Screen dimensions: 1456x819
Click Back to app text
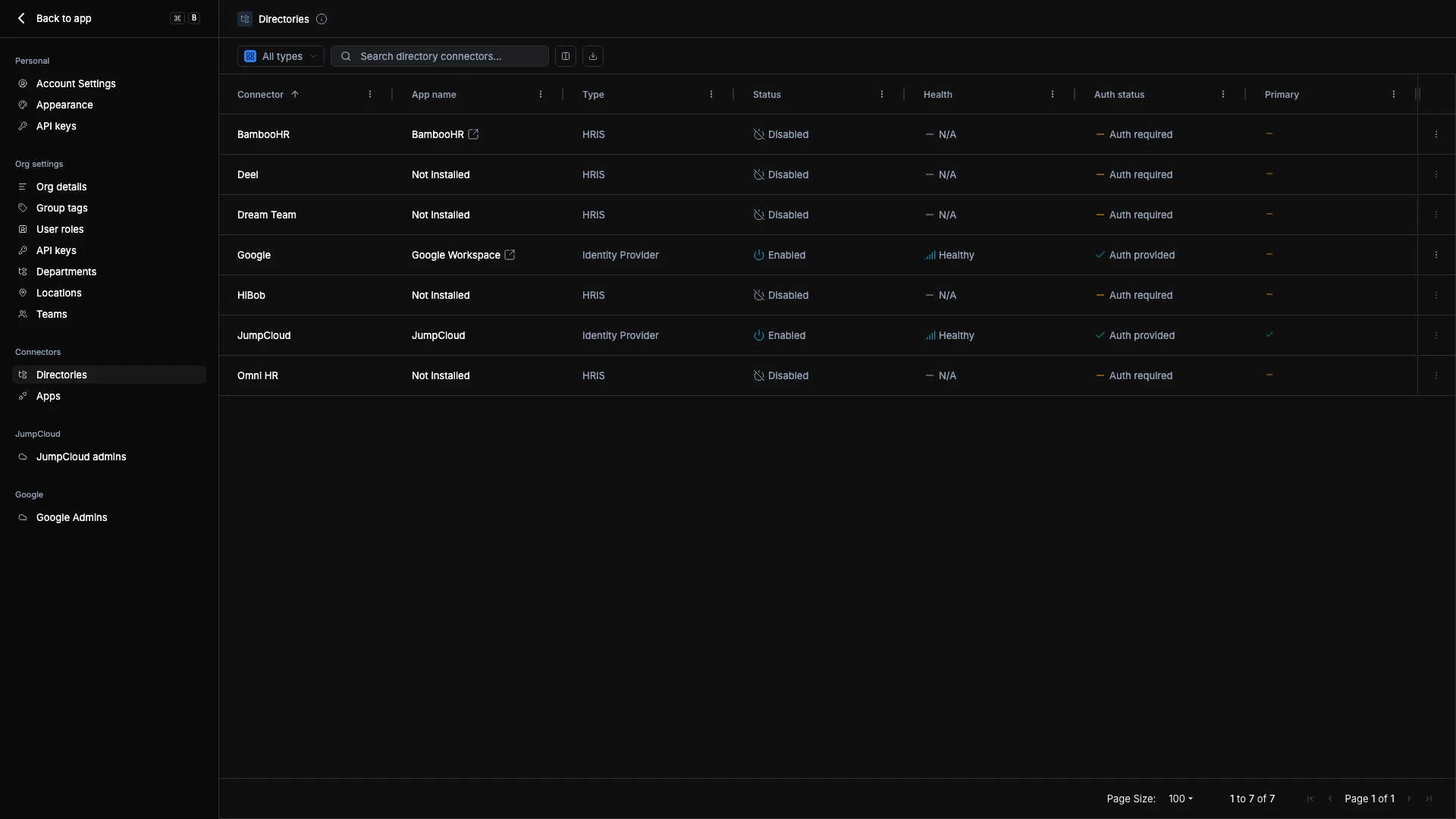coord(64,18)
